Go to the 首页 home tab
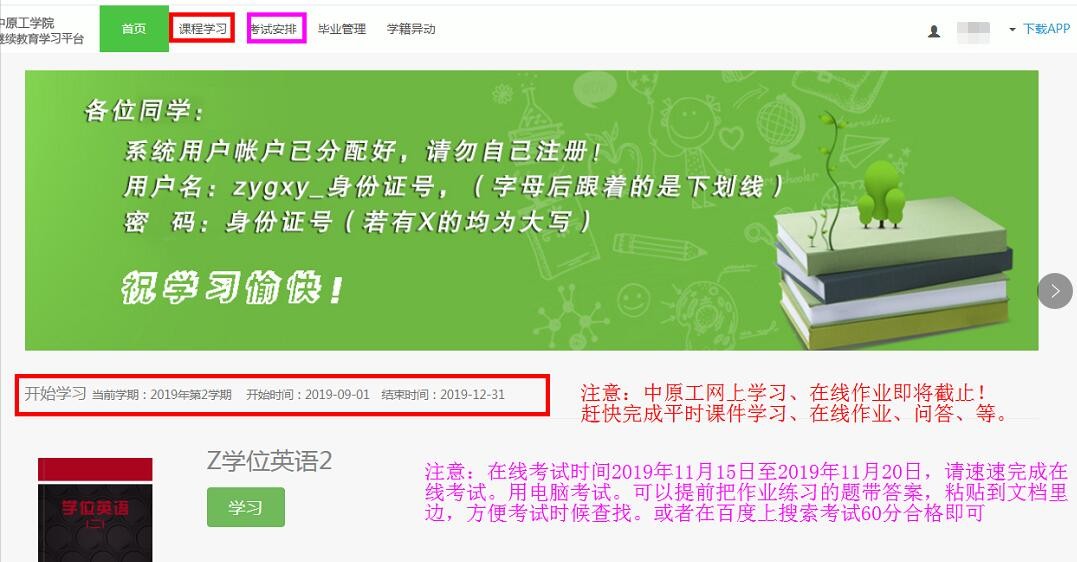 pos(134,29)
